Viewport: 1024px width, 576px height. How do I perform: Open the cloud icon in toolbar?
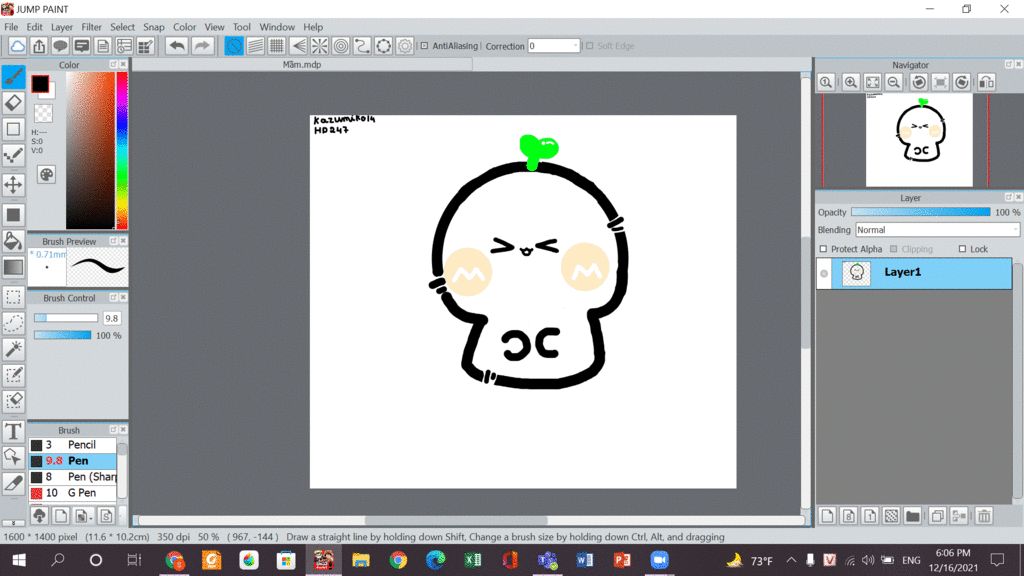18,46
